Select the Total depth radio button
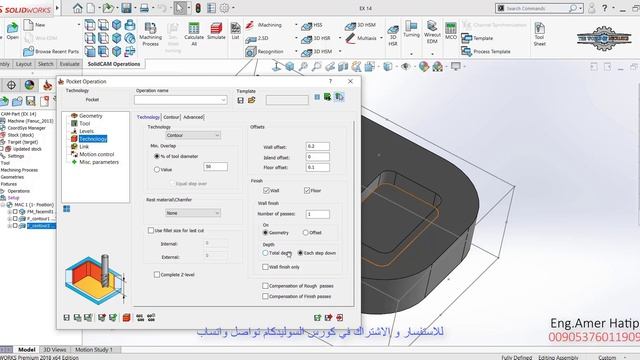The height and width of the screenshot is (360, 640). coord(265,253)
